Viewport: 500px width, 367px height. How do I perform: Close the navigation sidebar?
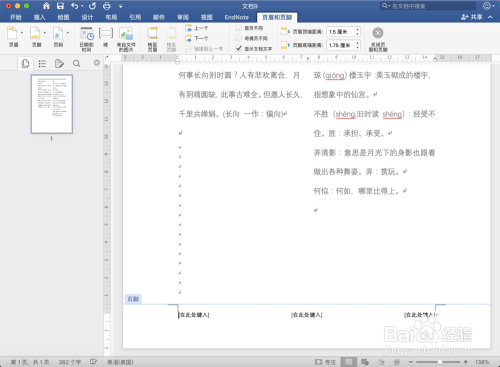tap(97, 63)
